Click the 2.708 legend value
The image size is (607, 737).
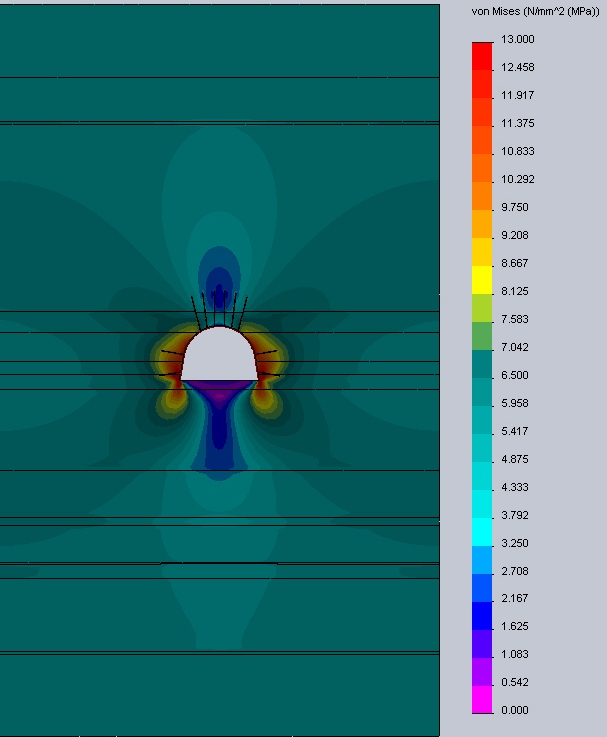coord(515,571)
